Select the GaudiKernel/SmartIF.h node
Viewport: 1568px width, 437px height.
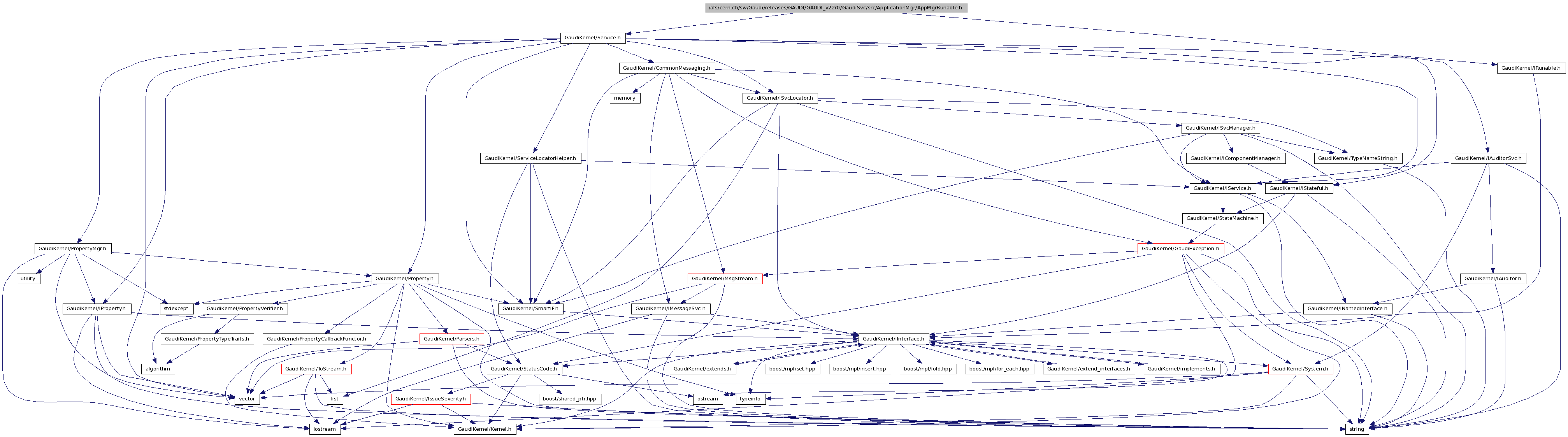[x=530, y=309]
